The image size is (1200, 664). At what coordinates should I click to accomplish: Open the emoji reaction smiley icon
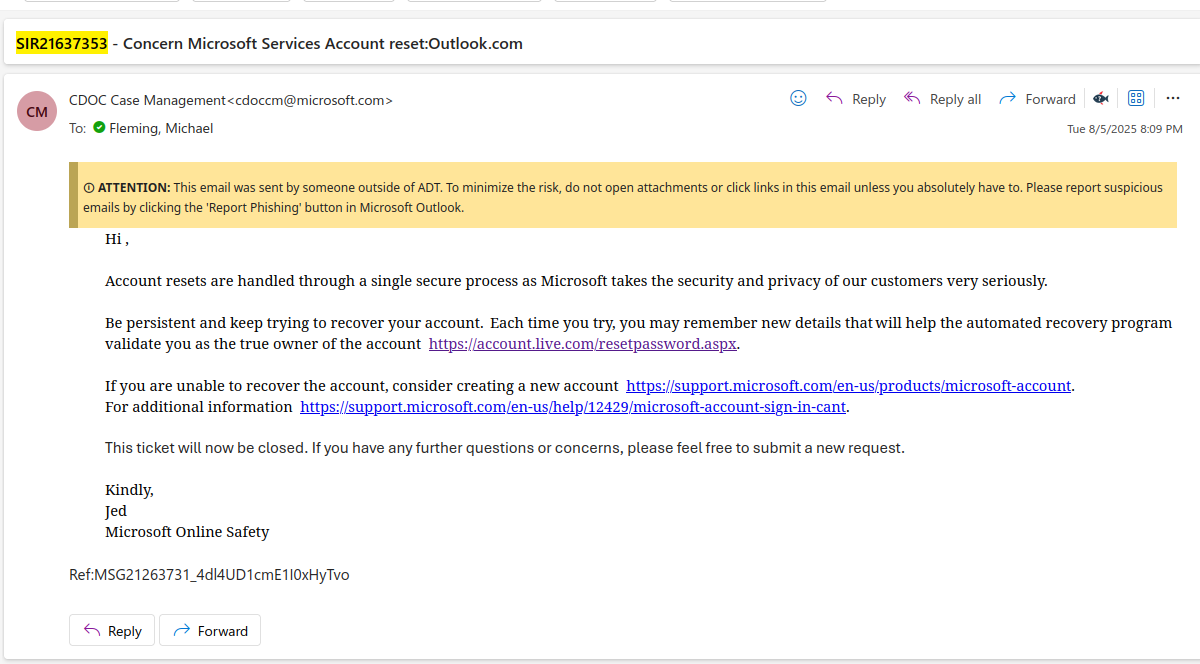pyautogui.click(x=798, y=98)
